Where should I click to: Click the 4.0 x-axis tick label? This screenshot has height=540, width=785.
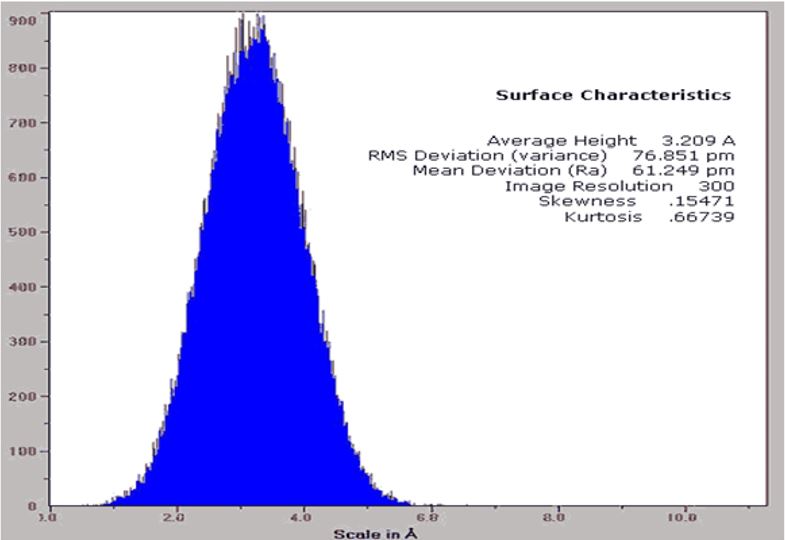303,517
